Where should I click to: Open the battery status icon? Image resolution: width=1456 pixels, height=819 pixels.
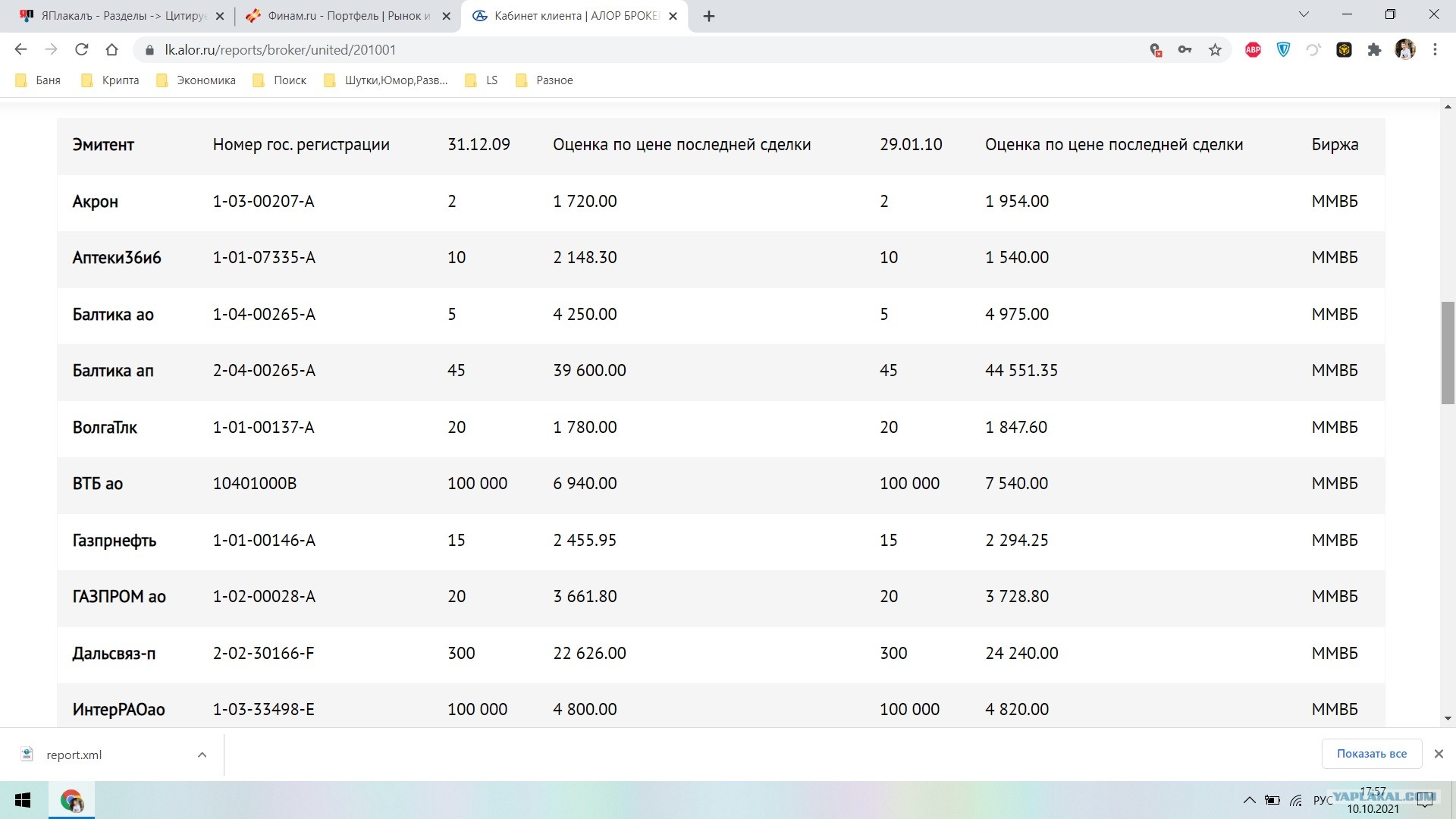(x=1272, y=800)
